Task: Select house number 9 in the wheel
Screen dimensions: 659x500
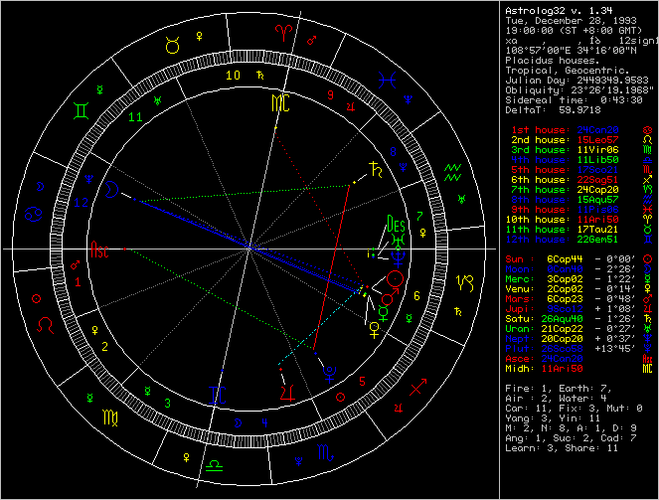Action: [330, 95]
